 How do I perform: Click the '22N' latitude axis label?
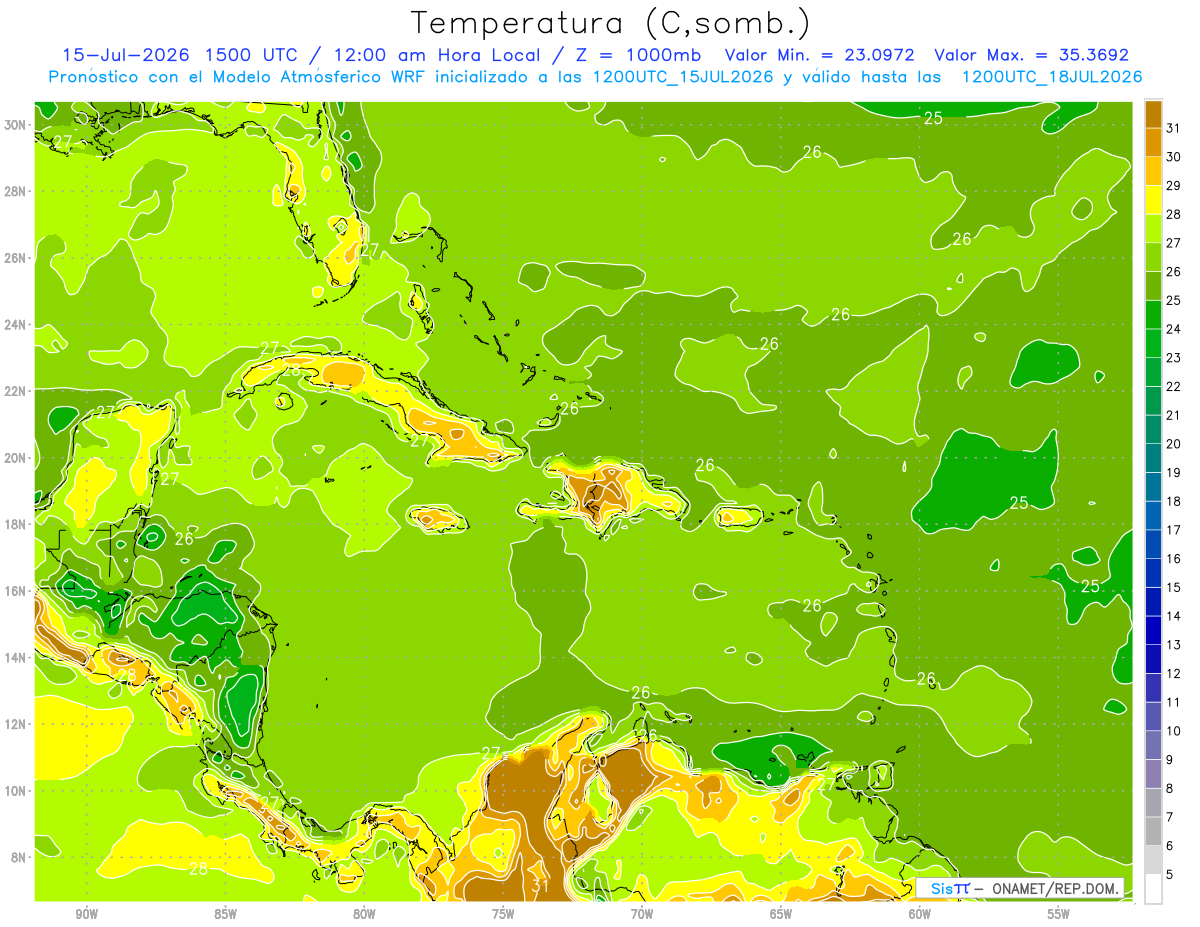[x=17, y=391]
